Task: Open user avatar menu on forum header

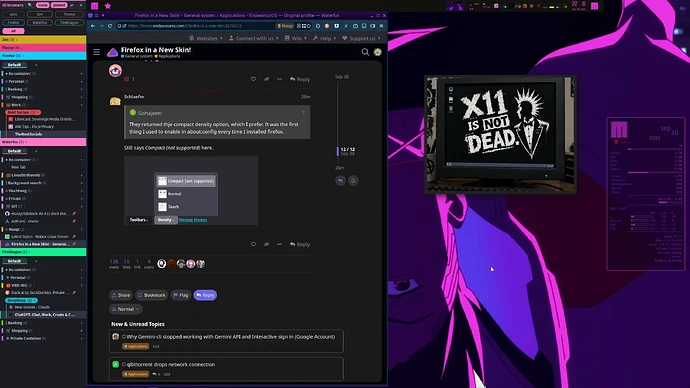Action: coord(378,52)
